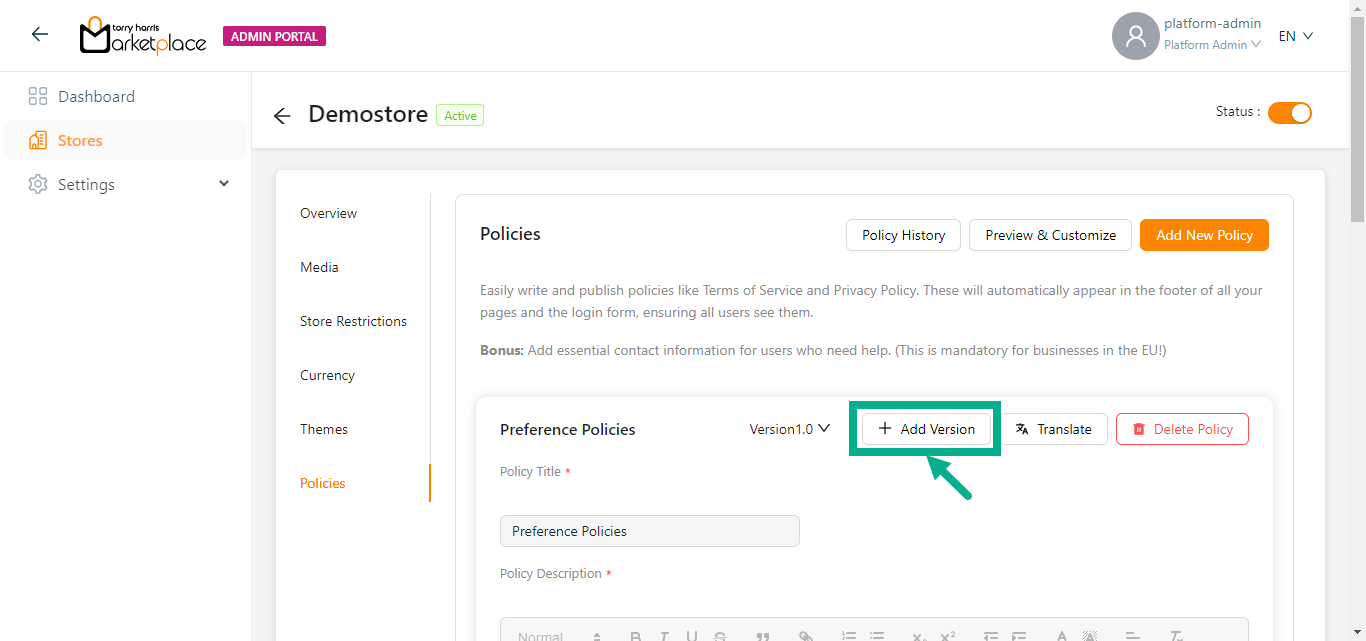Click the Add New Policy button

point(1204,235)
